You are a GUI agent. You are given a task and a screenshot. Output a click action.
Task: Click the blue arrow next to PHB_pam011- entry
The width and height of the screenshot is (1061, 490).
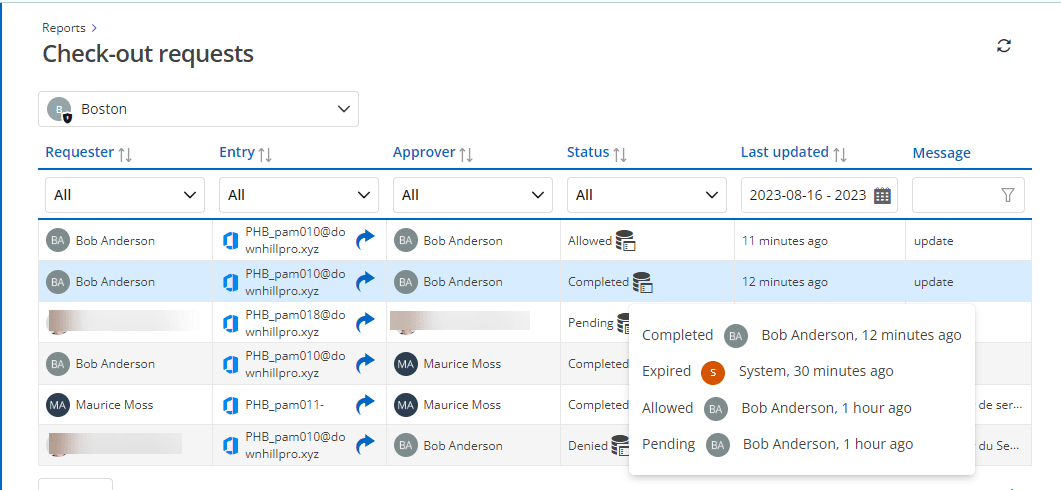365,405
